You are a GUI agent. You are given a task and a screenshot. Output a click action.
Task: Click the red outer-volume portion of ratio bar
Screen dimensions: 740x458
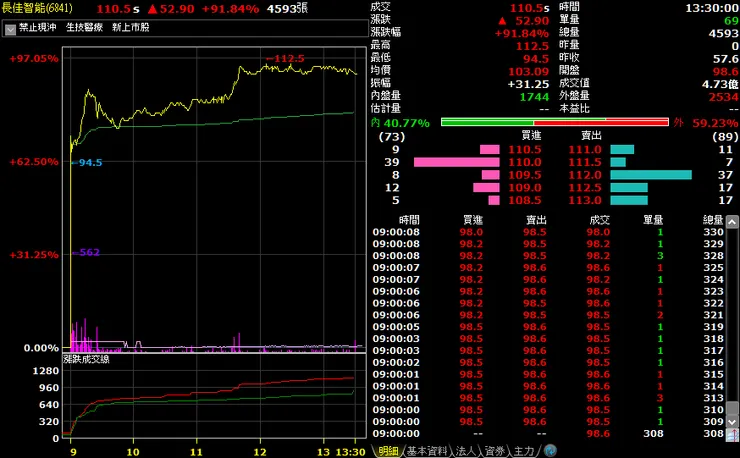point(601,122)
